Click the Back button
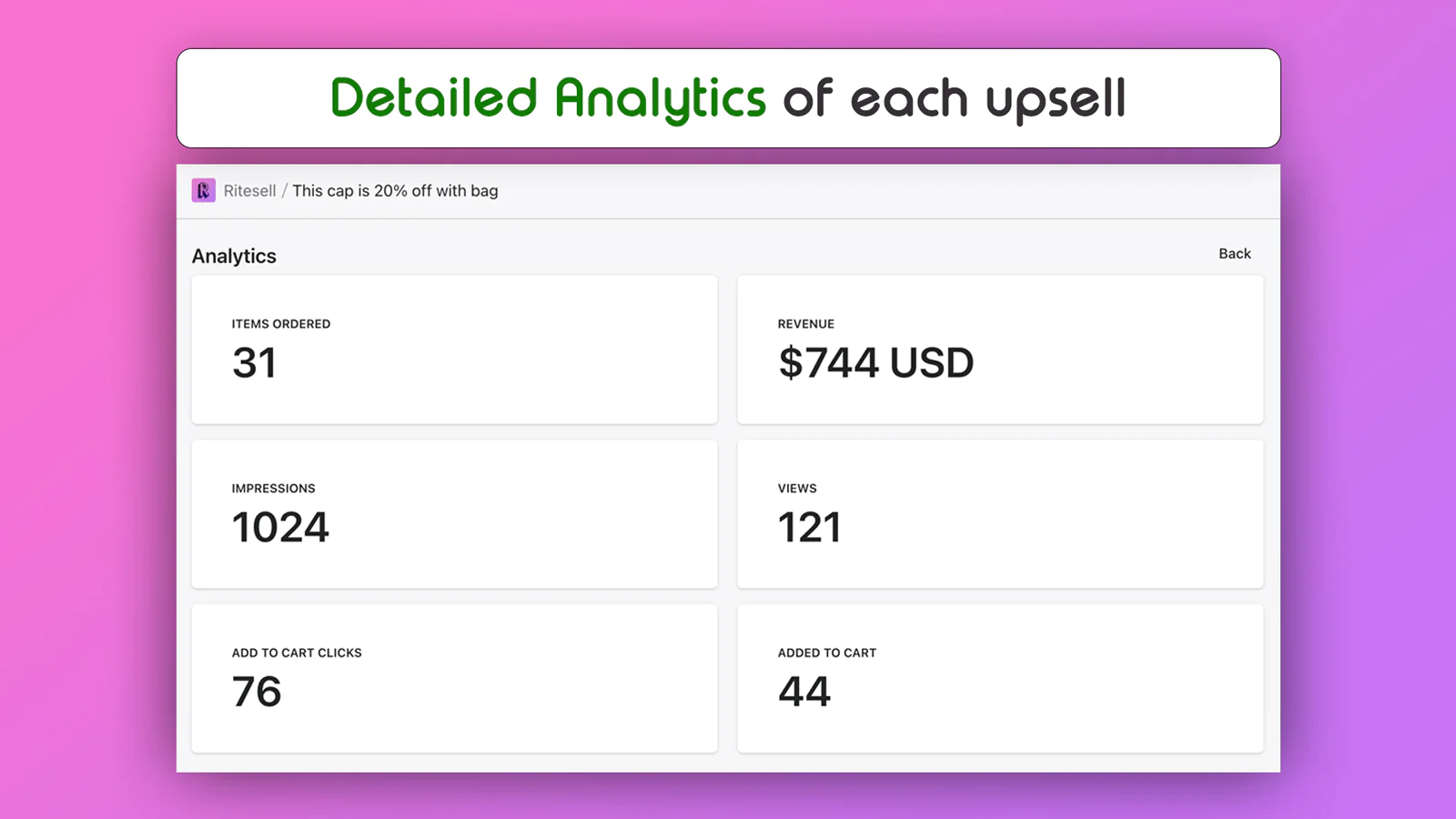Image resolution: width=1456 pixels, height=819 pixels. point(1234,254)
